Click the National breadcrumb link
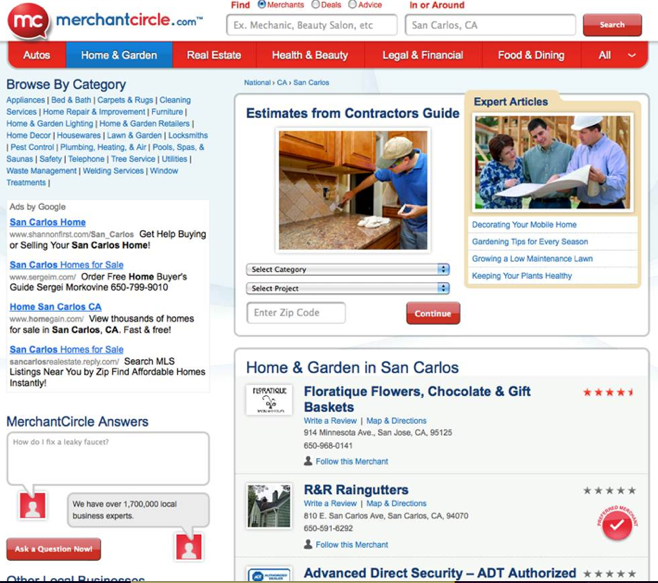 (x=257, y=83)
